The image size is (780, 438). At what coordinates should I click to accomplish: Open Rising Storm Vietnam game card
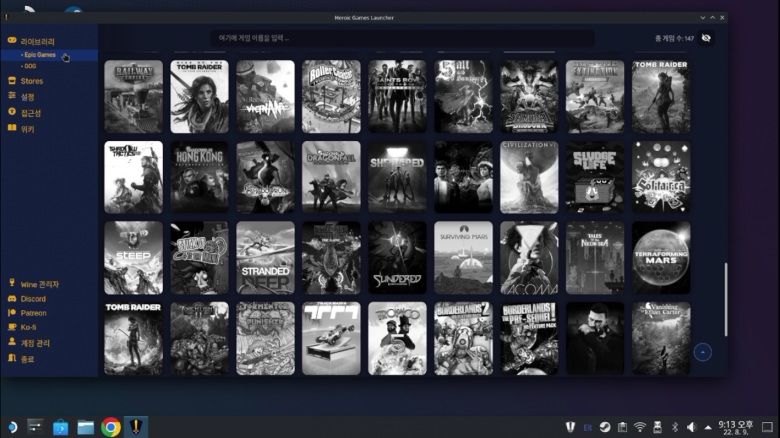(x=265, y=97)
